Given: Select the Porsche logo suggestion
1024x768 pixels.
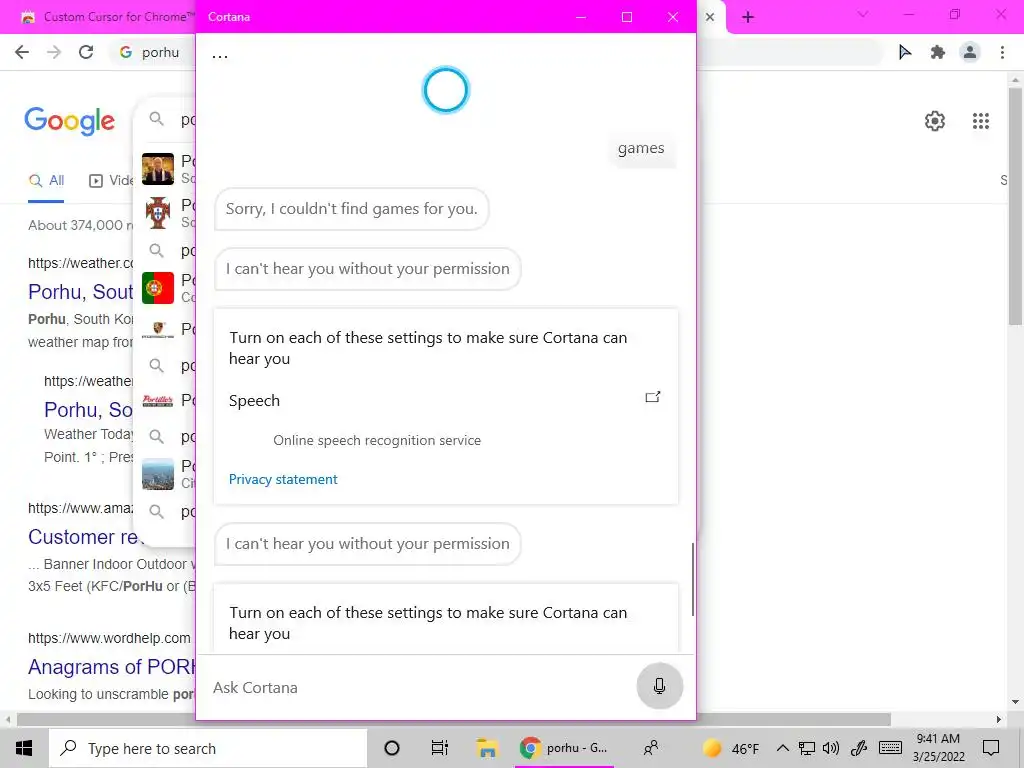Looking at the screenshot, I should coord(158,328).
